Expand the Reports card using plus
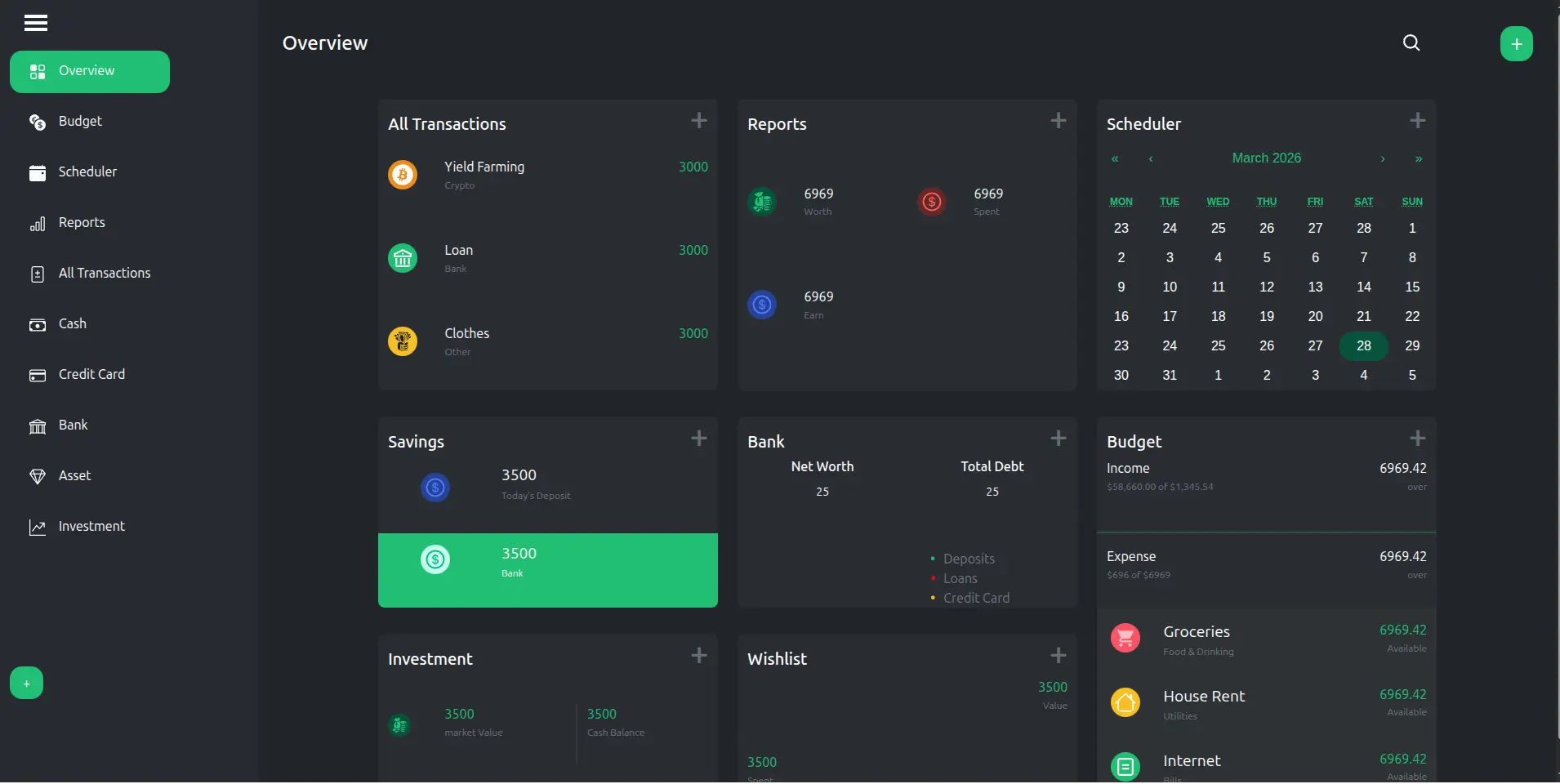This screenshot has height=784, width=1560. (x=1058, y=121)
